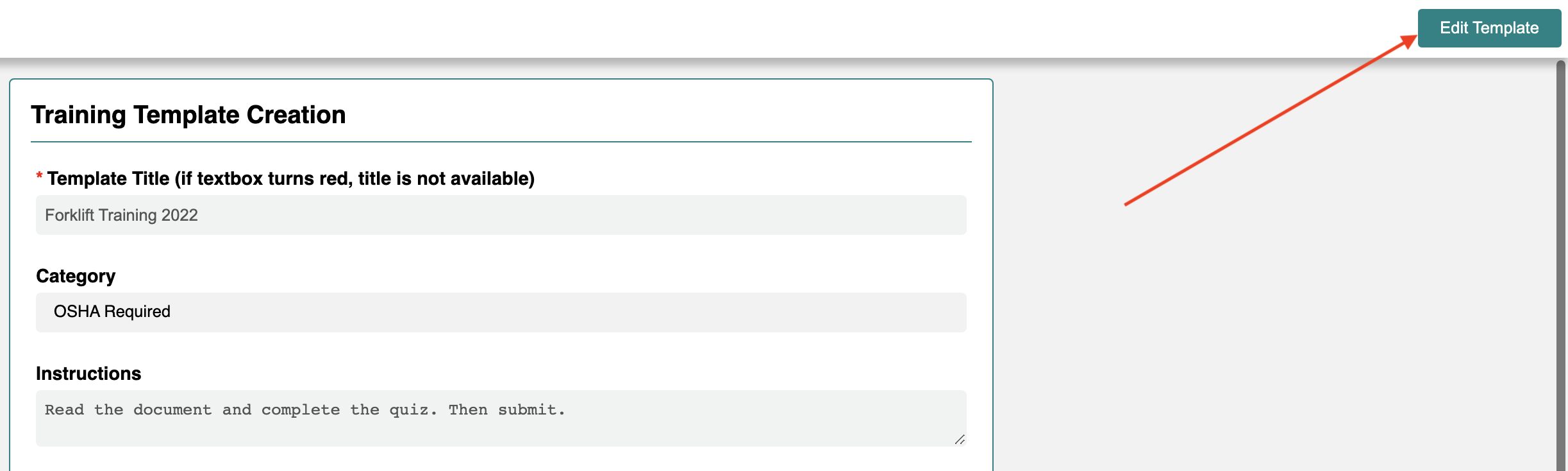Focus the Template Title text field
The width and height of the screenshot is (1568, 471).
501,215
